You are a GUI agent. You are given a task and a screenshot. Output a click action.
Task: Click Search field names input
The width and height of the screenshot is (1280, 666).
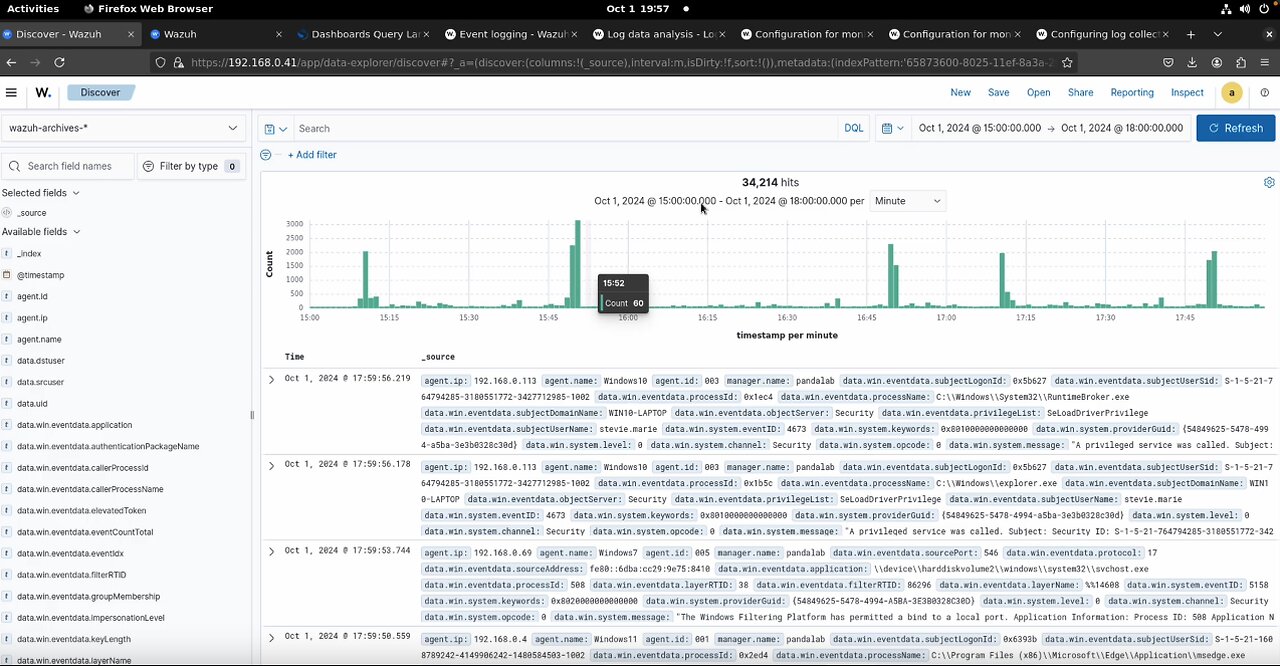(68, 166)
